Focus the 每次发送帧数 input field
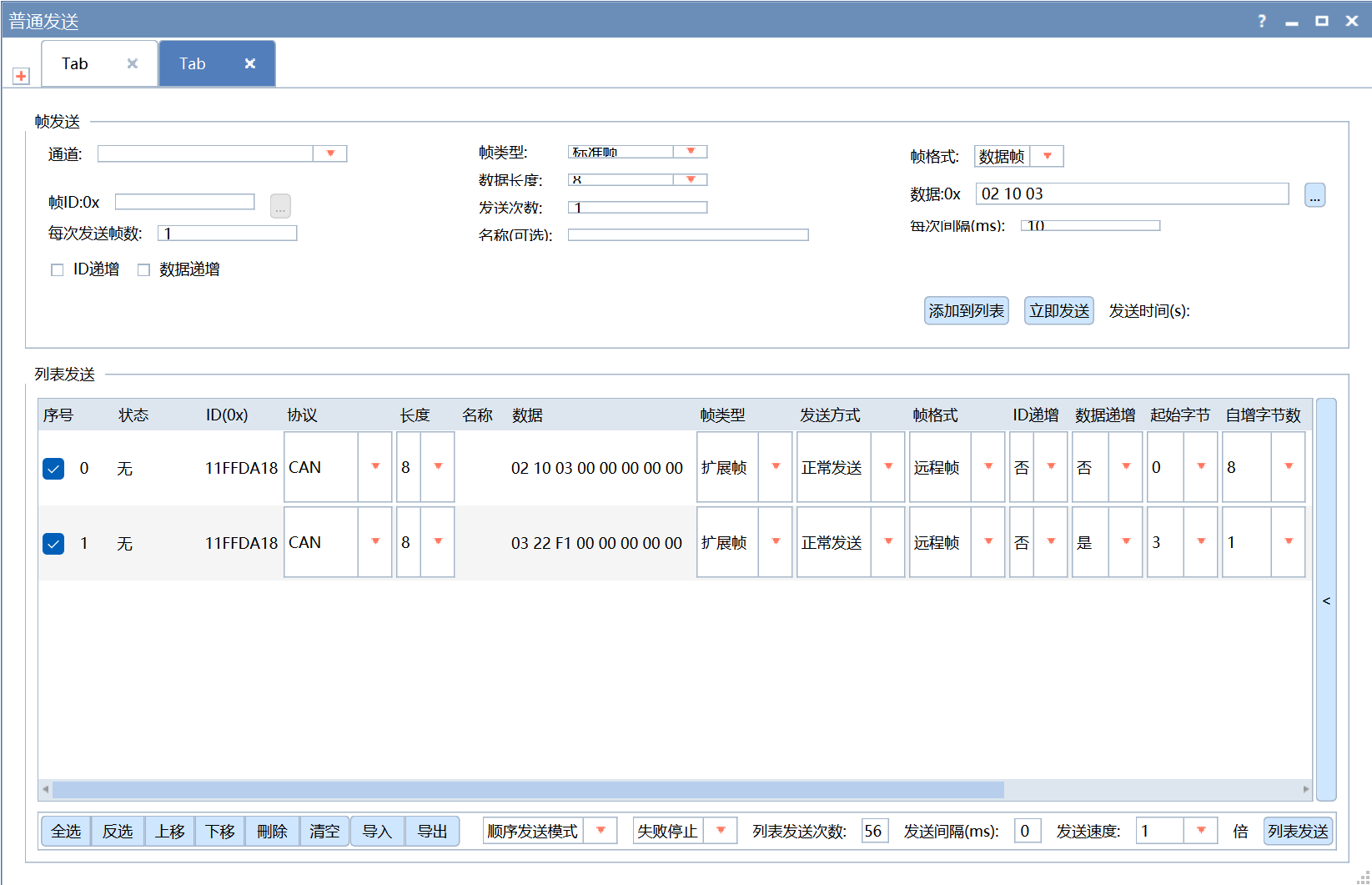1372x885 pixels. [x=228, y=233]
